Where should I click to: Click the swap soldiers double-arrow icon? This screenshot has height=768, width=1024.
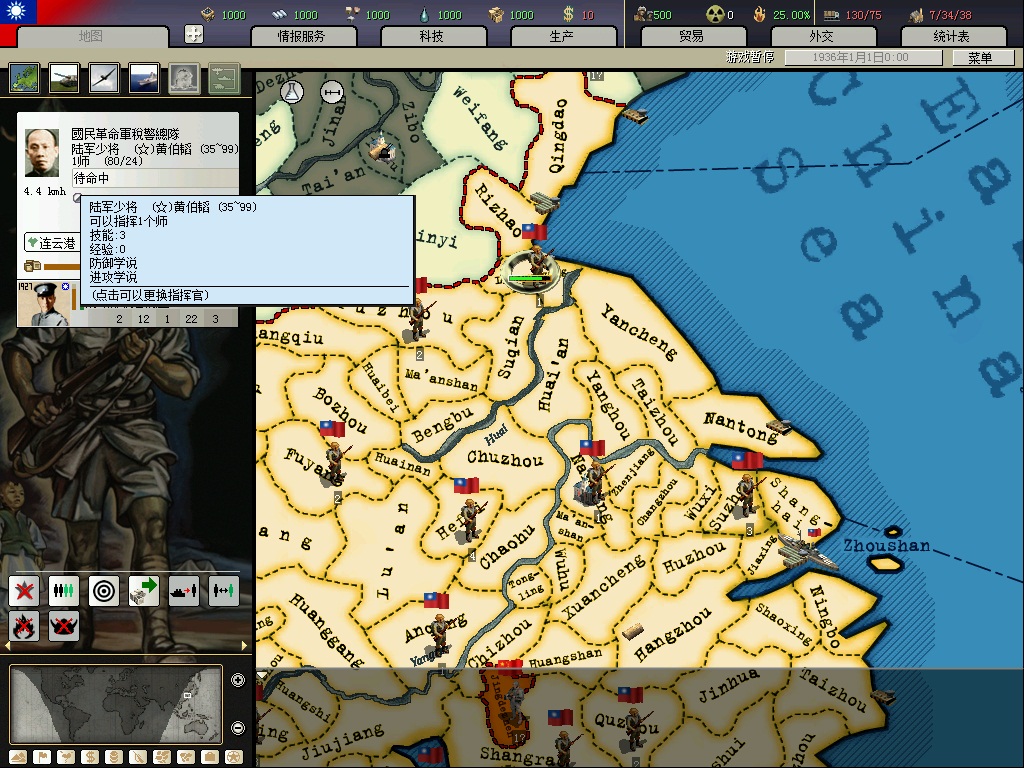tap(223, 591)
